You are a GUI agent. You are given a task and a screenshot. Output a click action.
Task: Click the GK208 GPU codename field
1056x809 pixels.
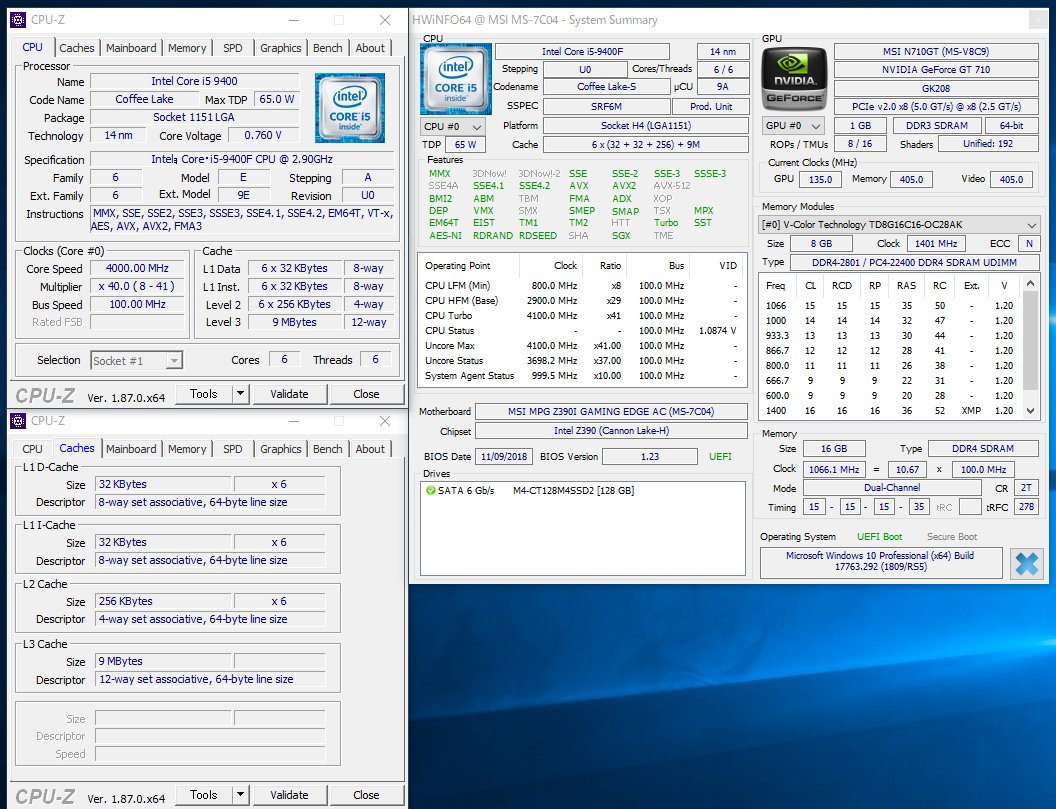pos(935,88)
